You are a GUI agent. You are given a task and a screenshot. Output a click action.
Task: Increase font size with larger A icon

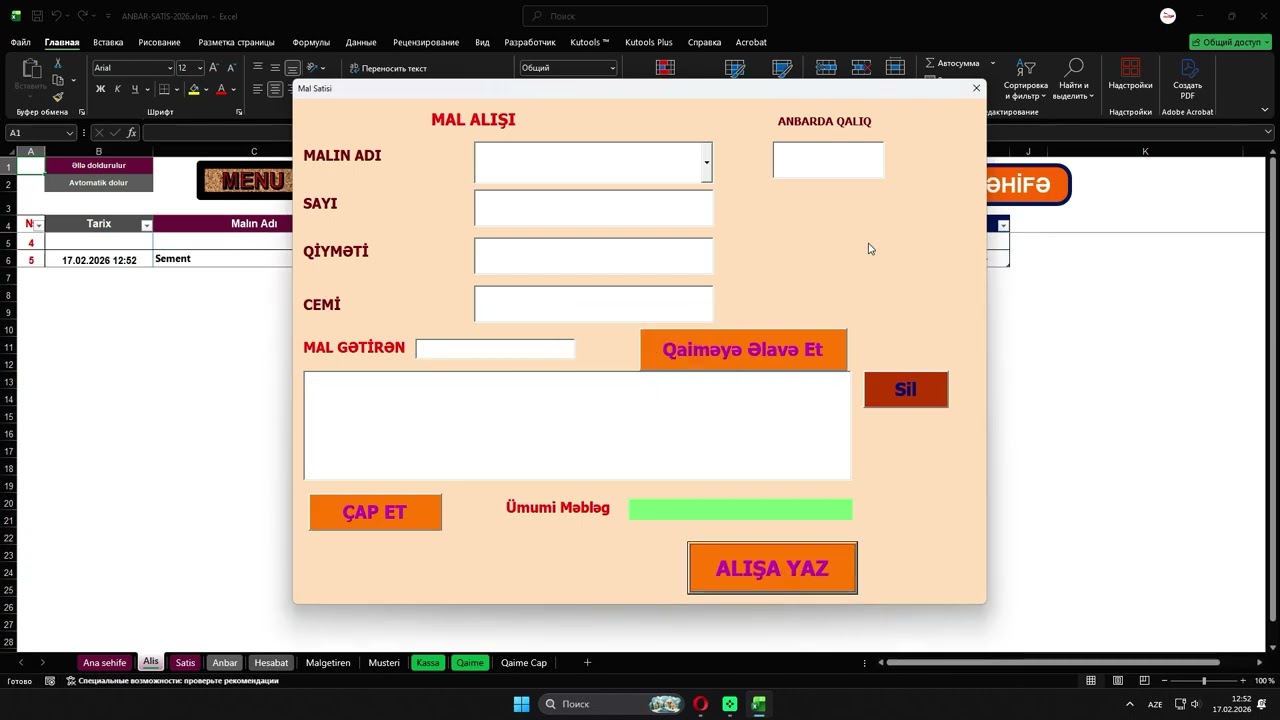tap(213, 68)
